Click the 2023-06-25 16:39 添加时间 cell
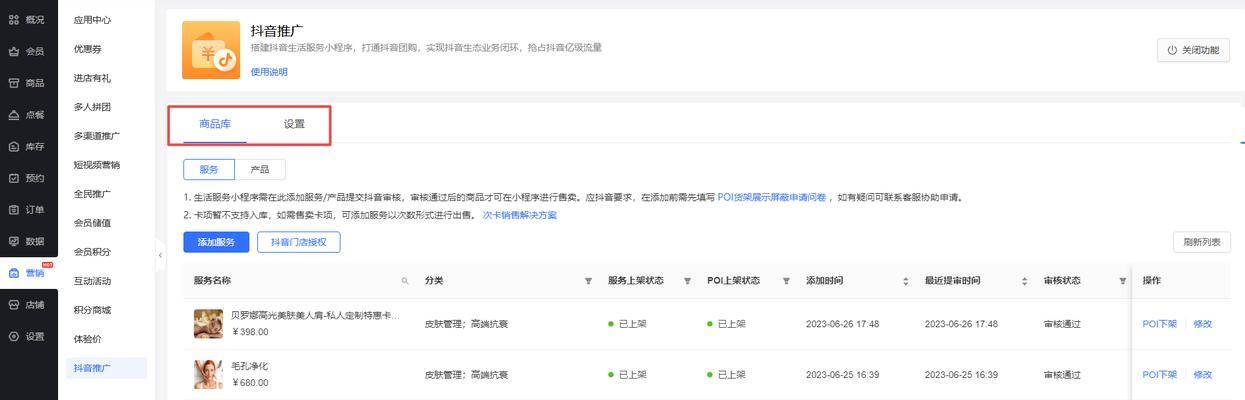 point(842,375)
